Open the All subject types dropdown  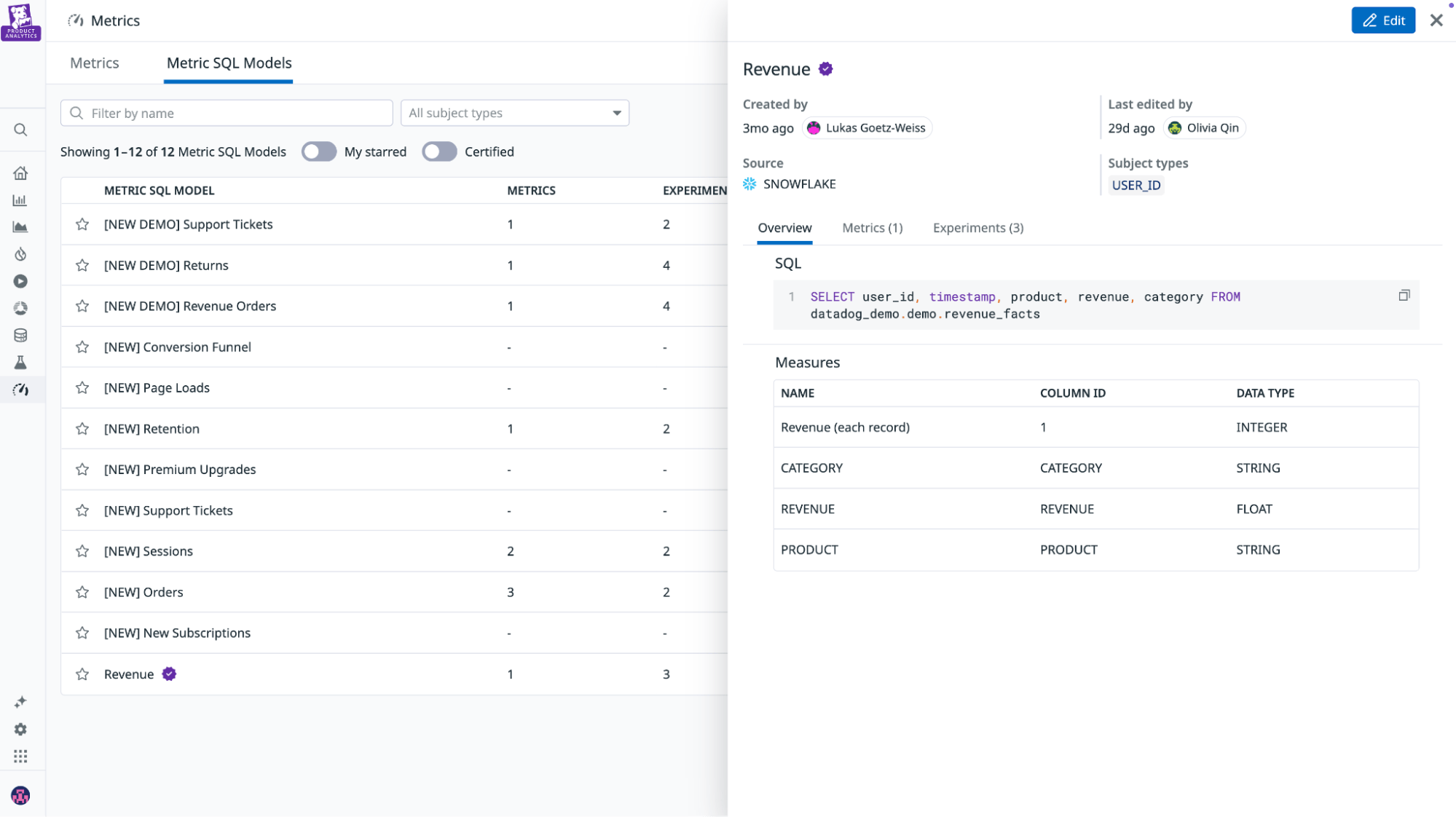click(514, 113)
